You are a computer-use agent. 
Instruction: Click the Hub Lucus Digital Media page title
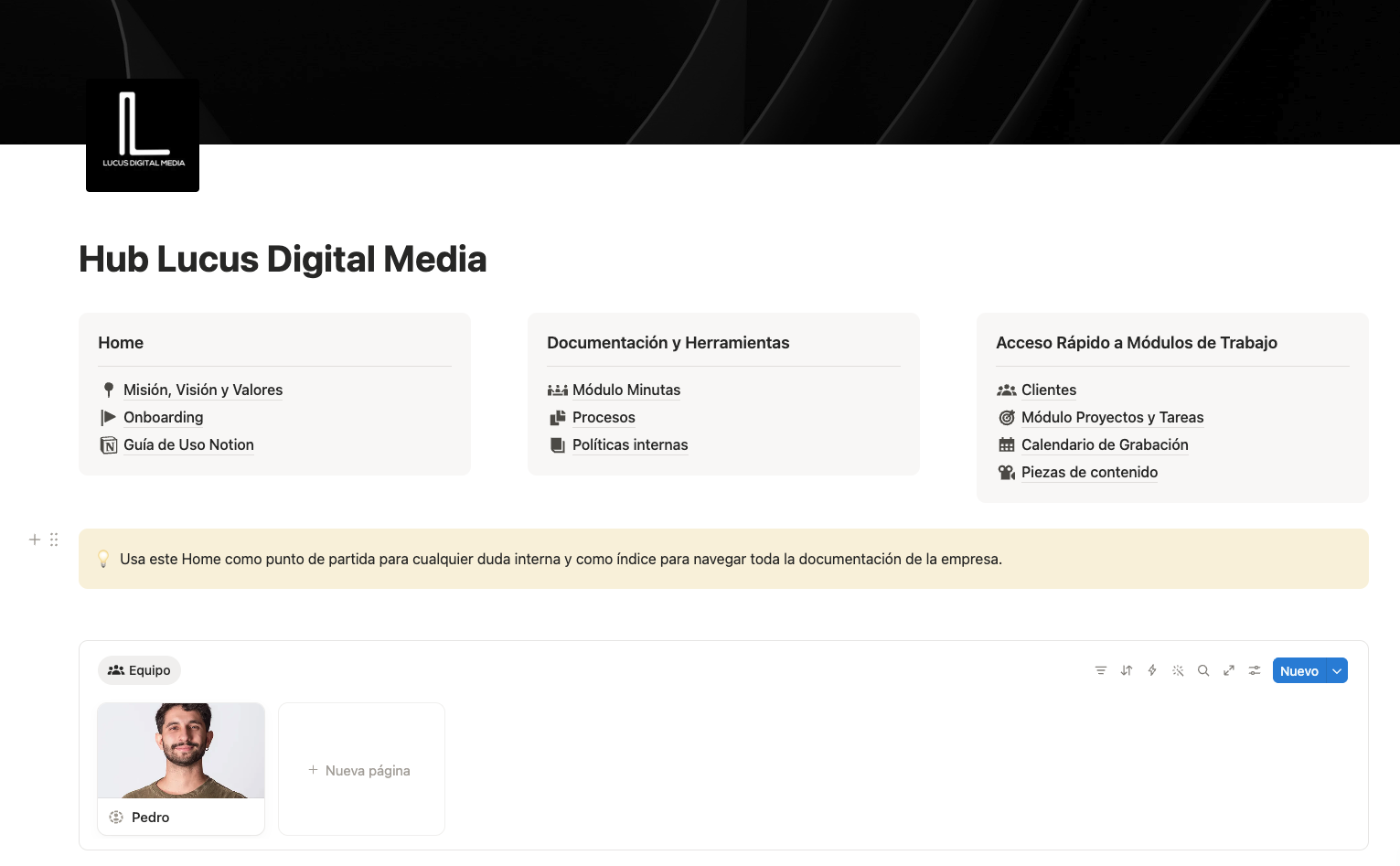[283, 259]
